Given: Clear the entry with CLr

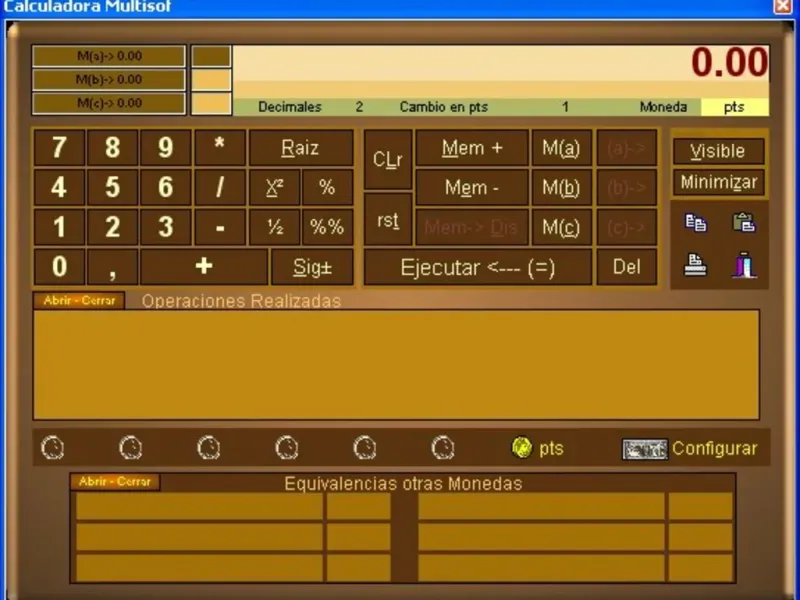Looking at the screenshot, I should (388, 160).
